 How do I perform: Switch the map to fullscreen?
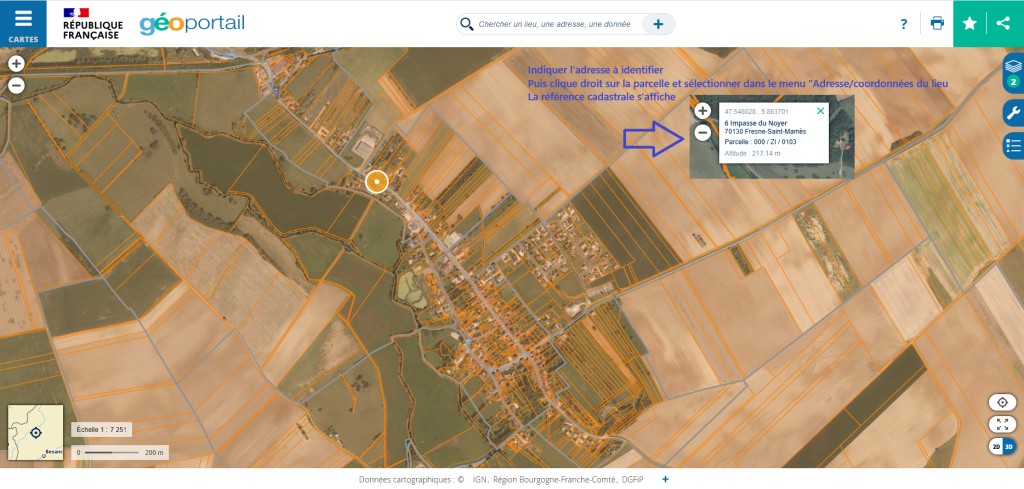(1002, 424)
